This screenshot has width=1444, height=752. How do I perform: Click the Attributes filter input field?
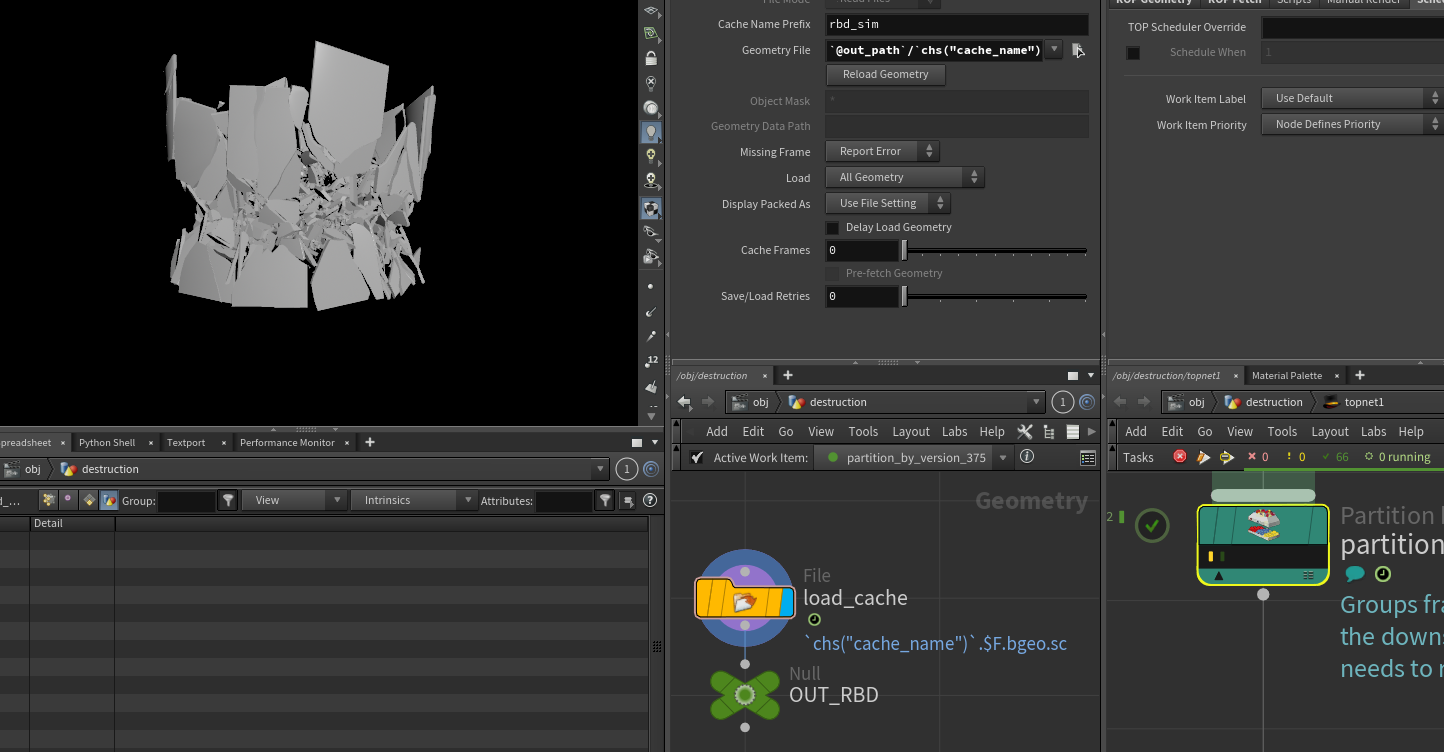pyautogui.click(x=564, y=500)
